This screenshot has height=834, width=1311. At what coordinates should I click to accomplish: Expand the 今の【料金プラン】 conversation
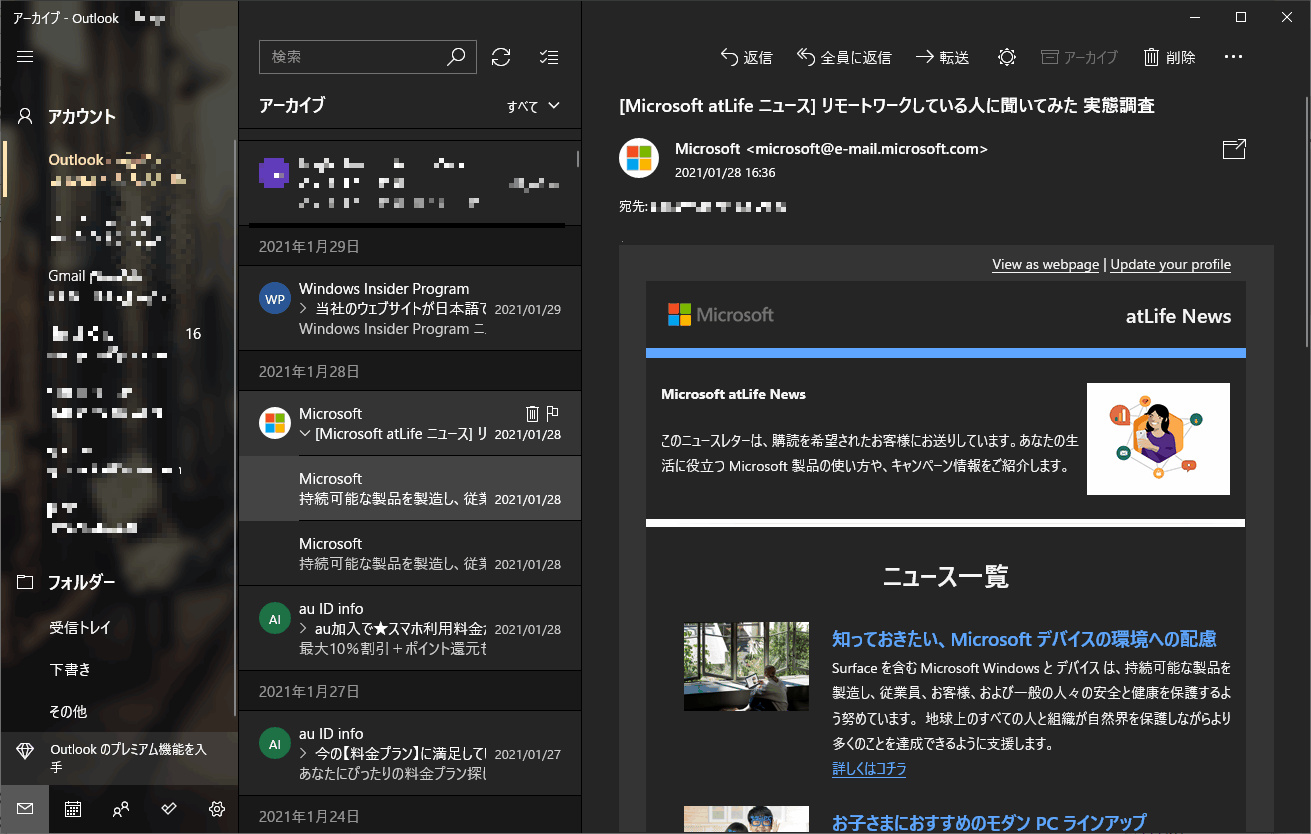[x=305, y=754]
